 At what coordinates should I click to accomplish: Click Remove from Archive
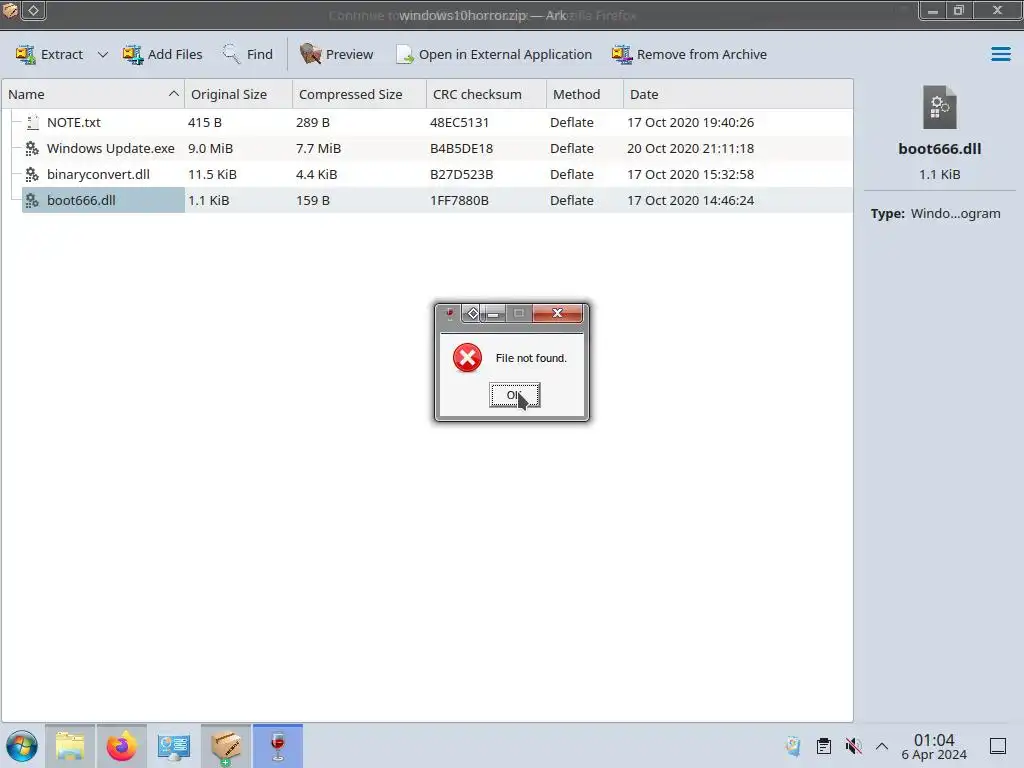689,54
